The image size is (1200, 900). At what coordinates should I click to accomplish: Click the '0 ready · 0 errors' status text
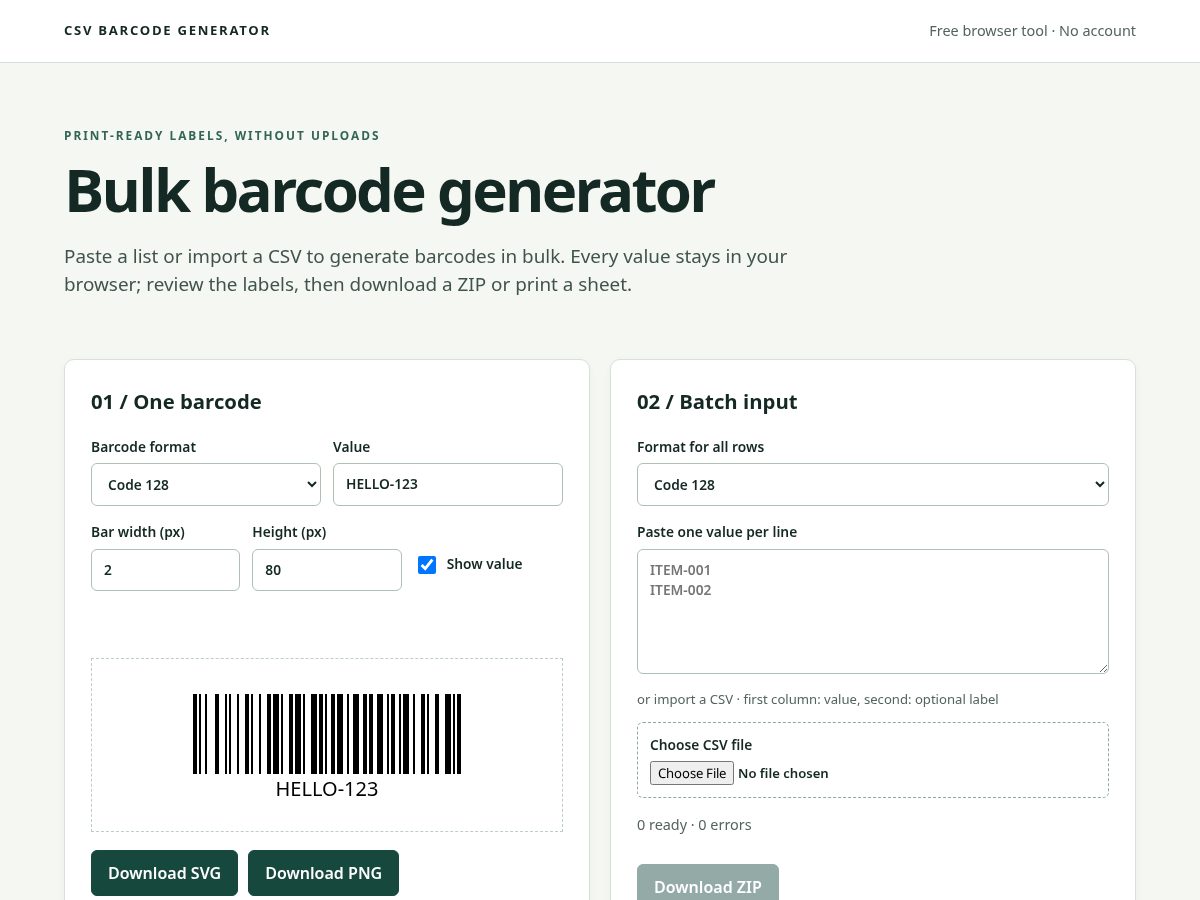point(694,825)
